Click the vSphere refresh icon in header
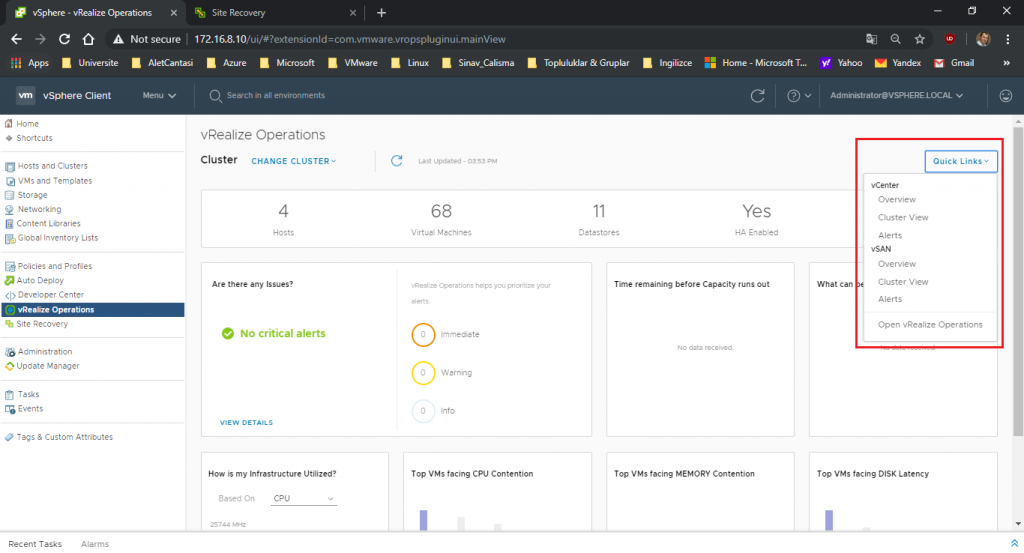The height and width of the screenshot is (553, 1024). pos(758,96)
